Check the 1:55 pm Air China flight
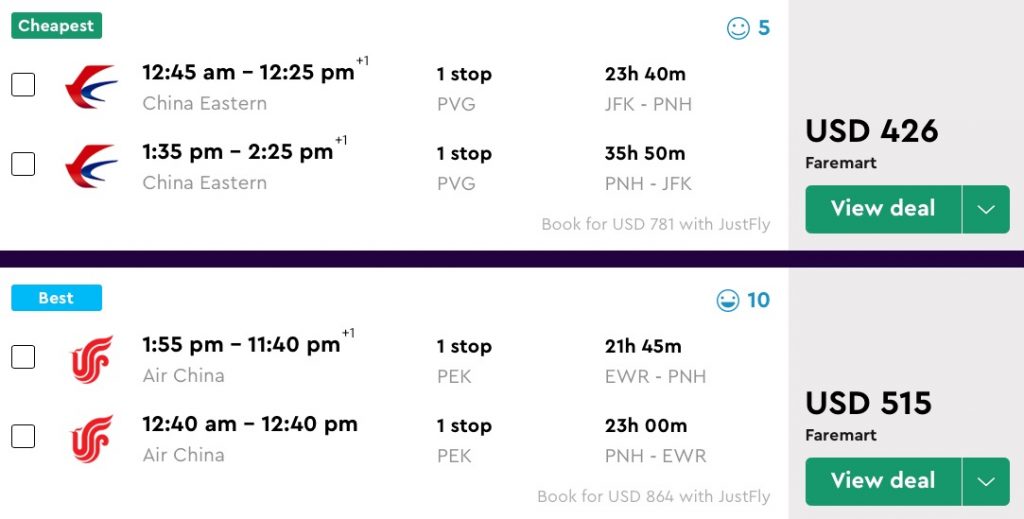This screenshot has height=519, width=1024. point(23,357)
